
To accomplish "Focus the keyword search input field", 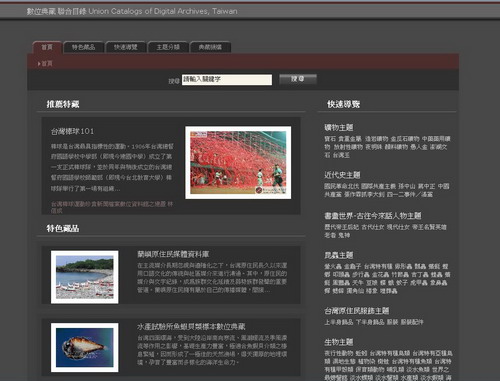I will pyautogui.click(x=227, y=80).
